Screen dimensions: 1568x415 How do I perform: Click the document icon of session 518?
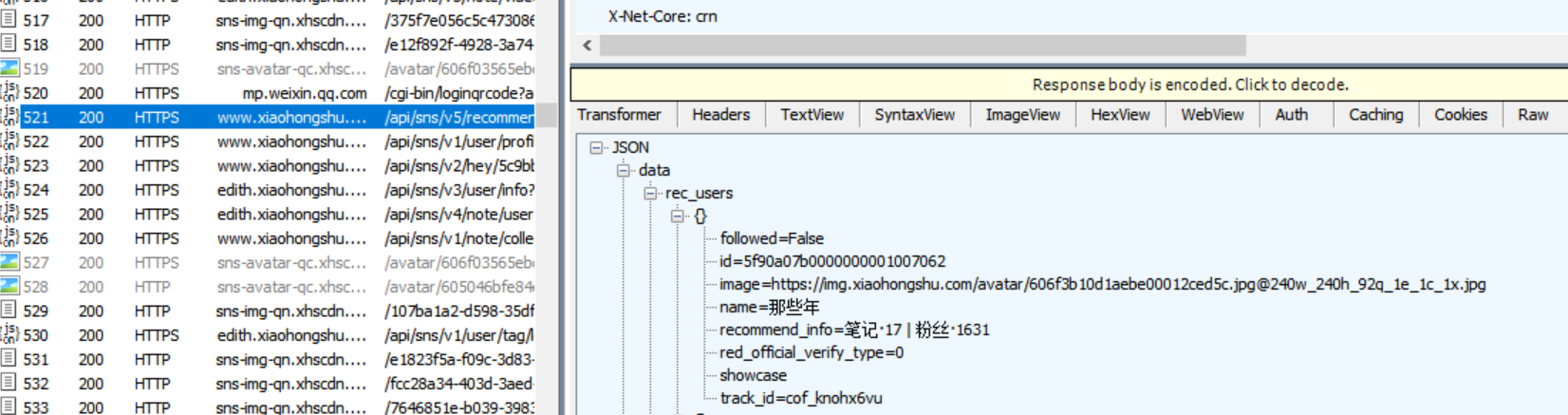(x=9, y=44)
